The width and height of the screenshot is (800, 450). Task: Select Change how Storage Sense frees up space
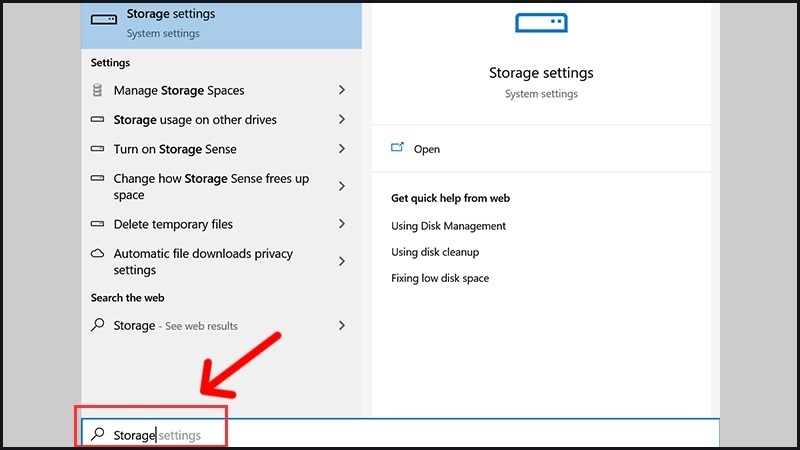tap(211, 187)
